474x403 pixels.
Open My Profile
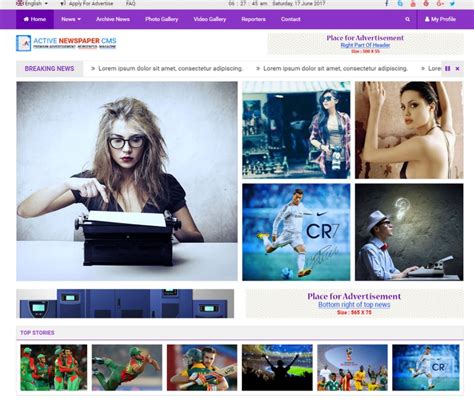[440, 19]
